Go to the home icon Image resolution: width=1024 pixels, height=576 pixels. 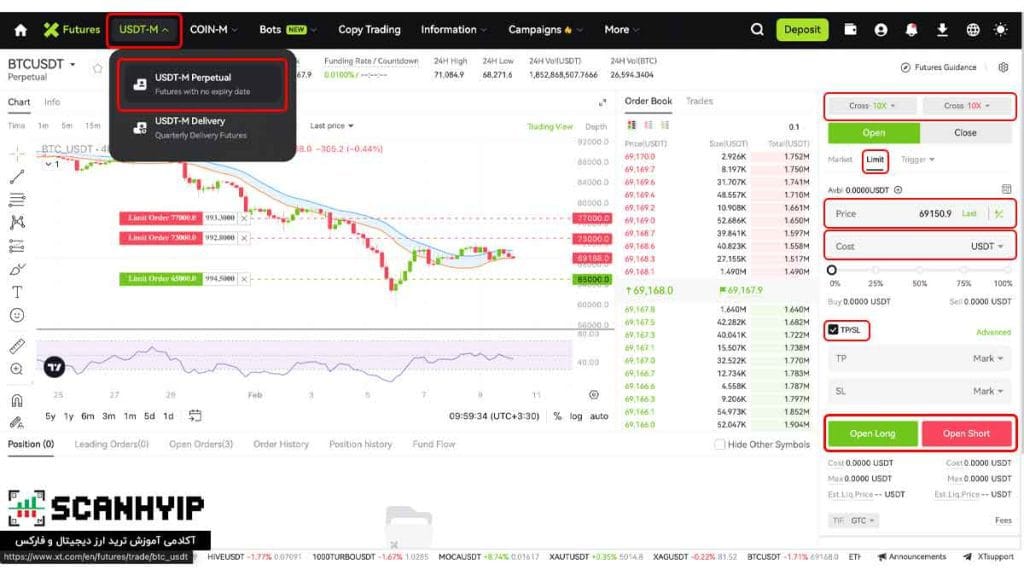(x=20, y=30)
